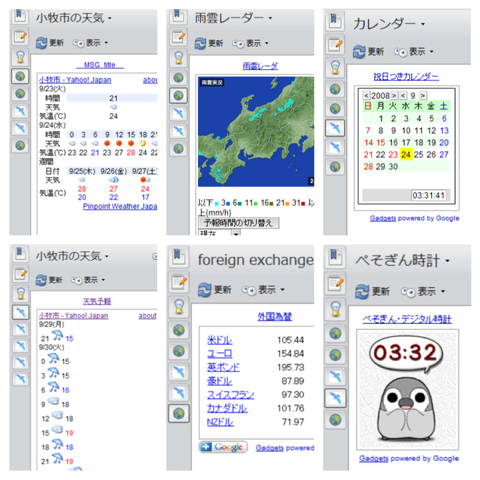Screen dimensions: 480x480
Task: Open the 雨雲レーダー title dropdown arrow
Action: 270,18
